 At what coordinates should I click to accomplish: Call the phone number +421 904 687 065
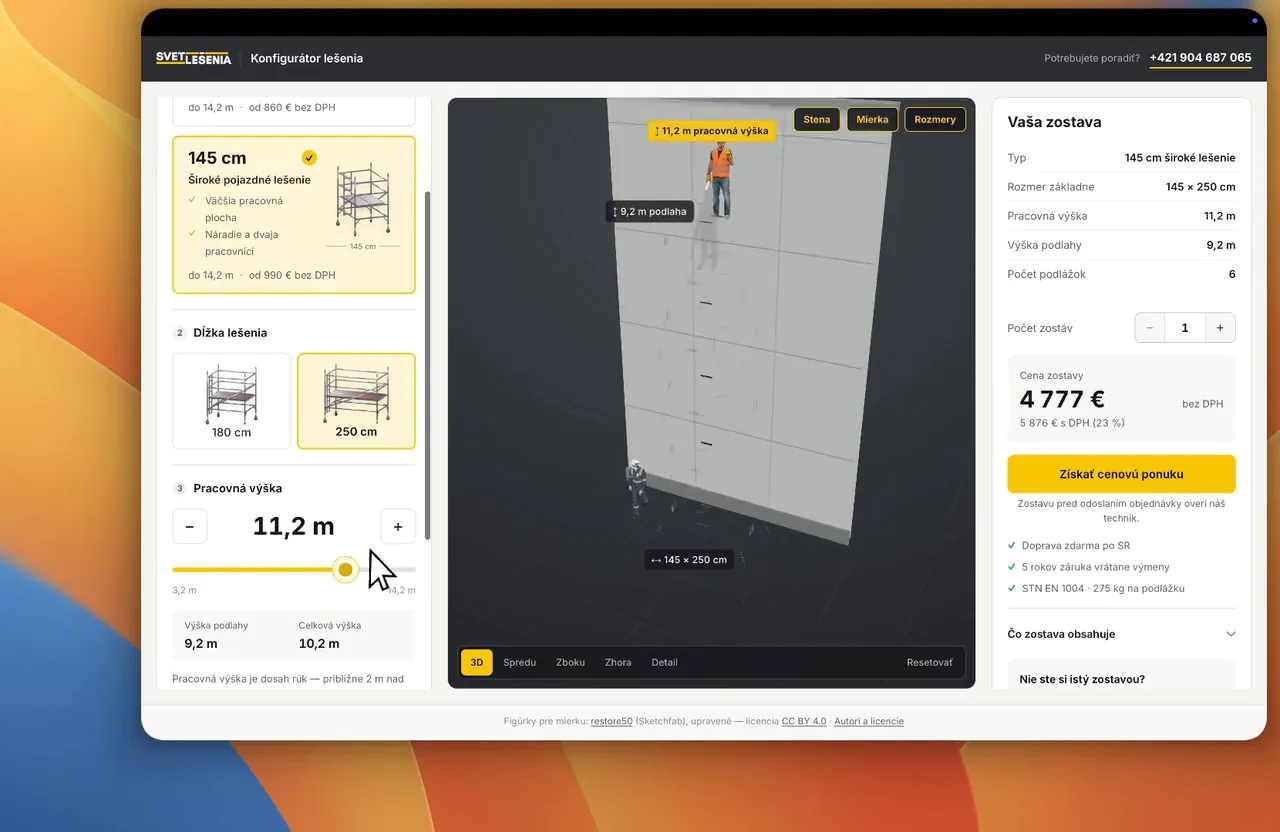(1200, 58)
